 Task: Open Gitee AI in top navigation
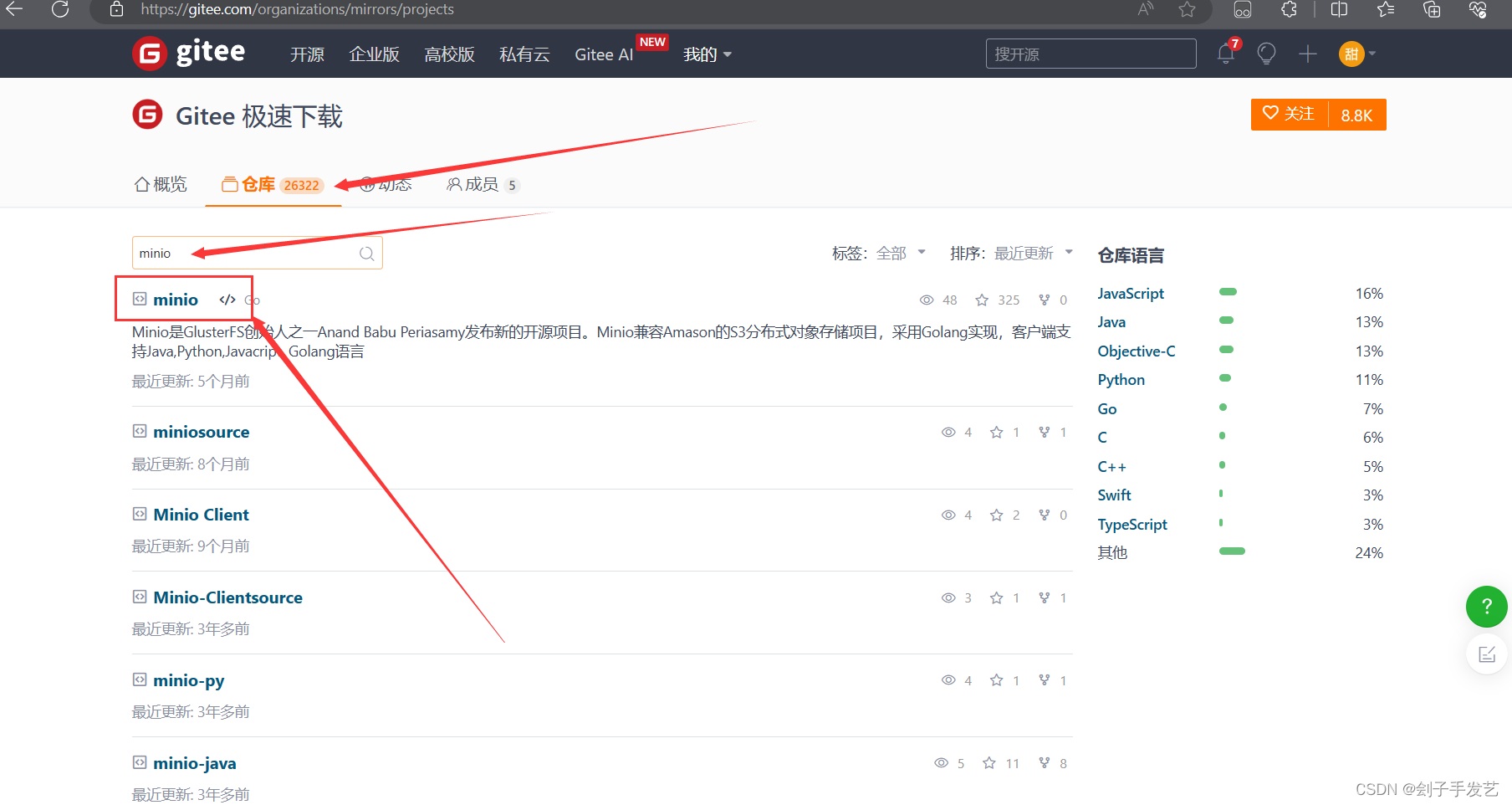[x=604, y=54]
